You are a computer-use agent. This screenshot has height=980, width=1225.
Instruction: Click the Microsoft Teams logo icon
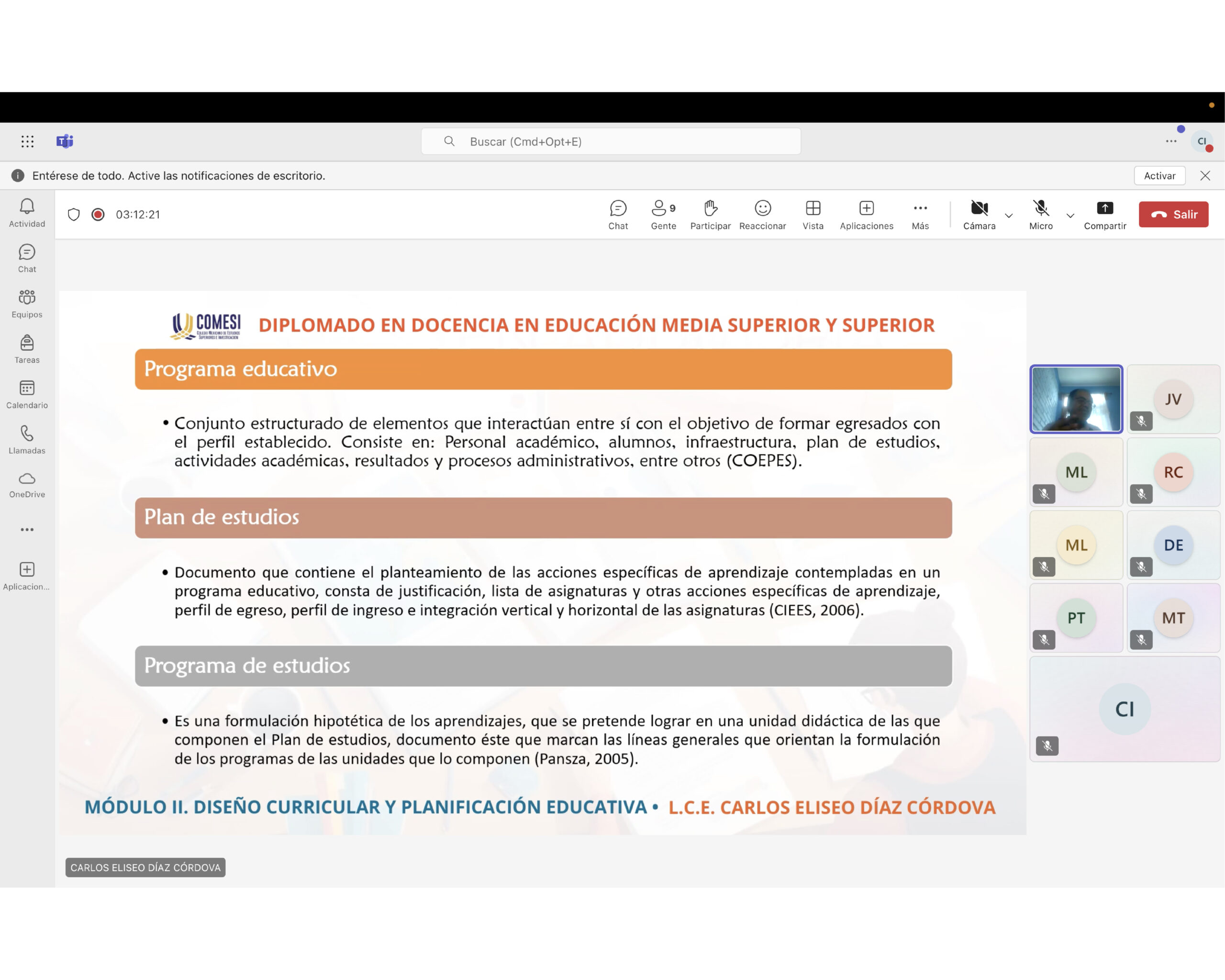click(65, 141)
